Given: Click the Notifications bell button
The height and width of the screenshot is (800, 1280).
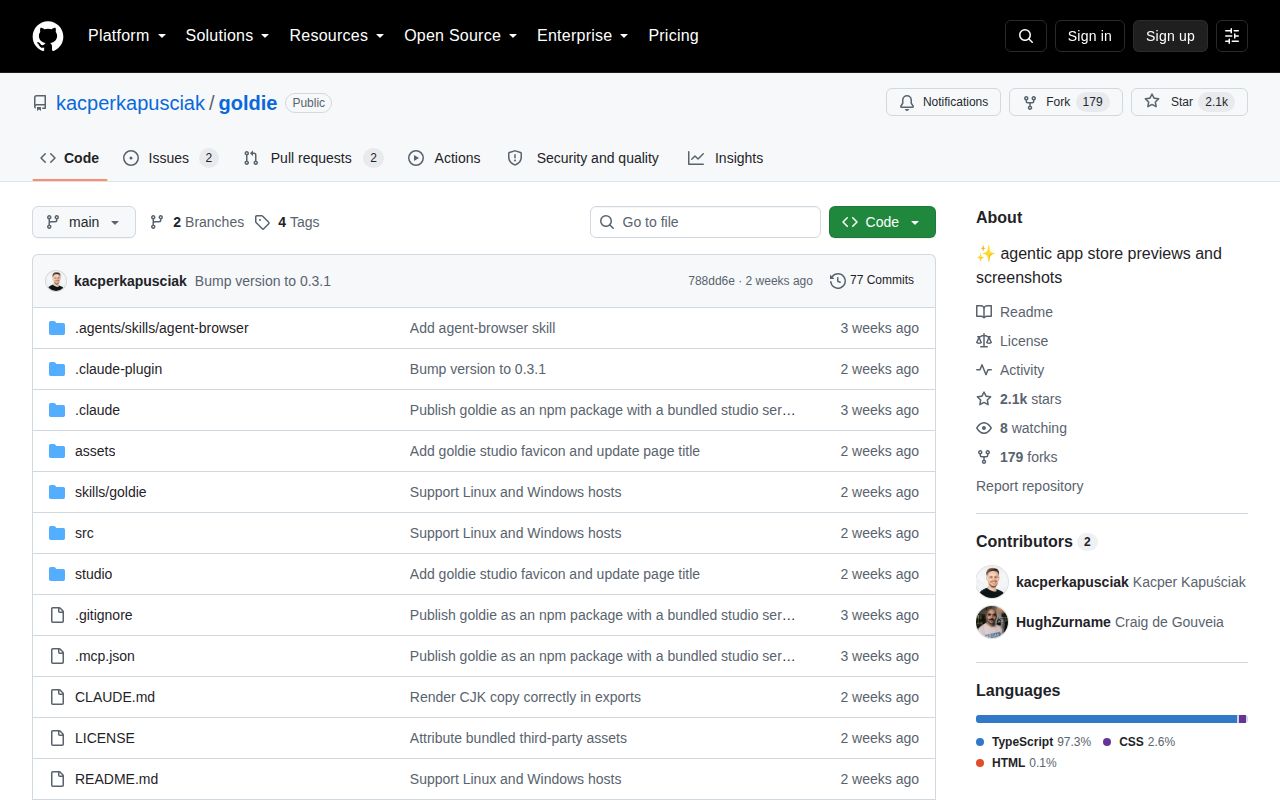Looking at the screenshot, I should pyautogui.click(x=943, y=102).
